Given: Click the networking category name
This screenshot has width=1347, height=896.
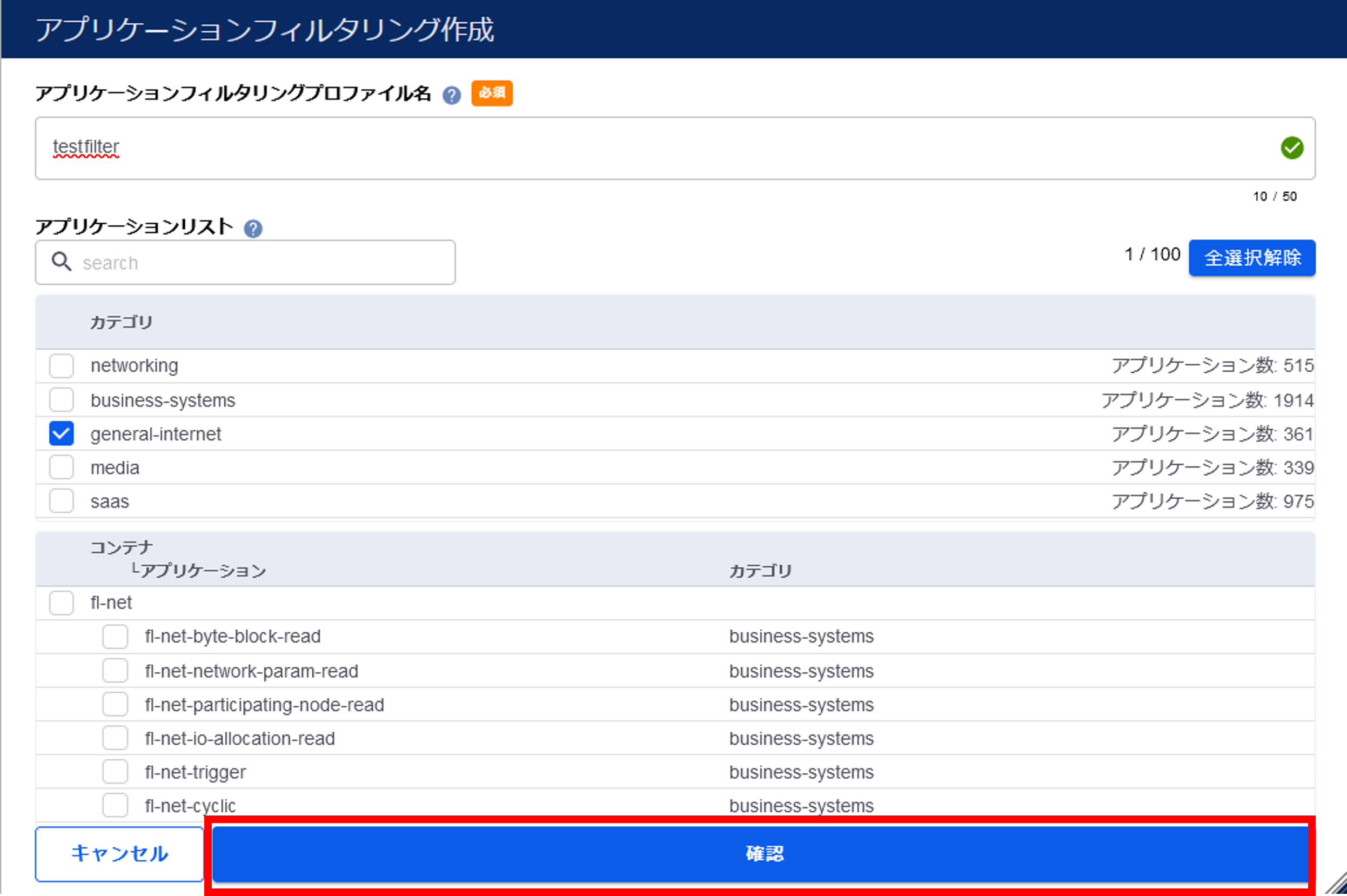Looking at the screenshot, I should (134, 366).
